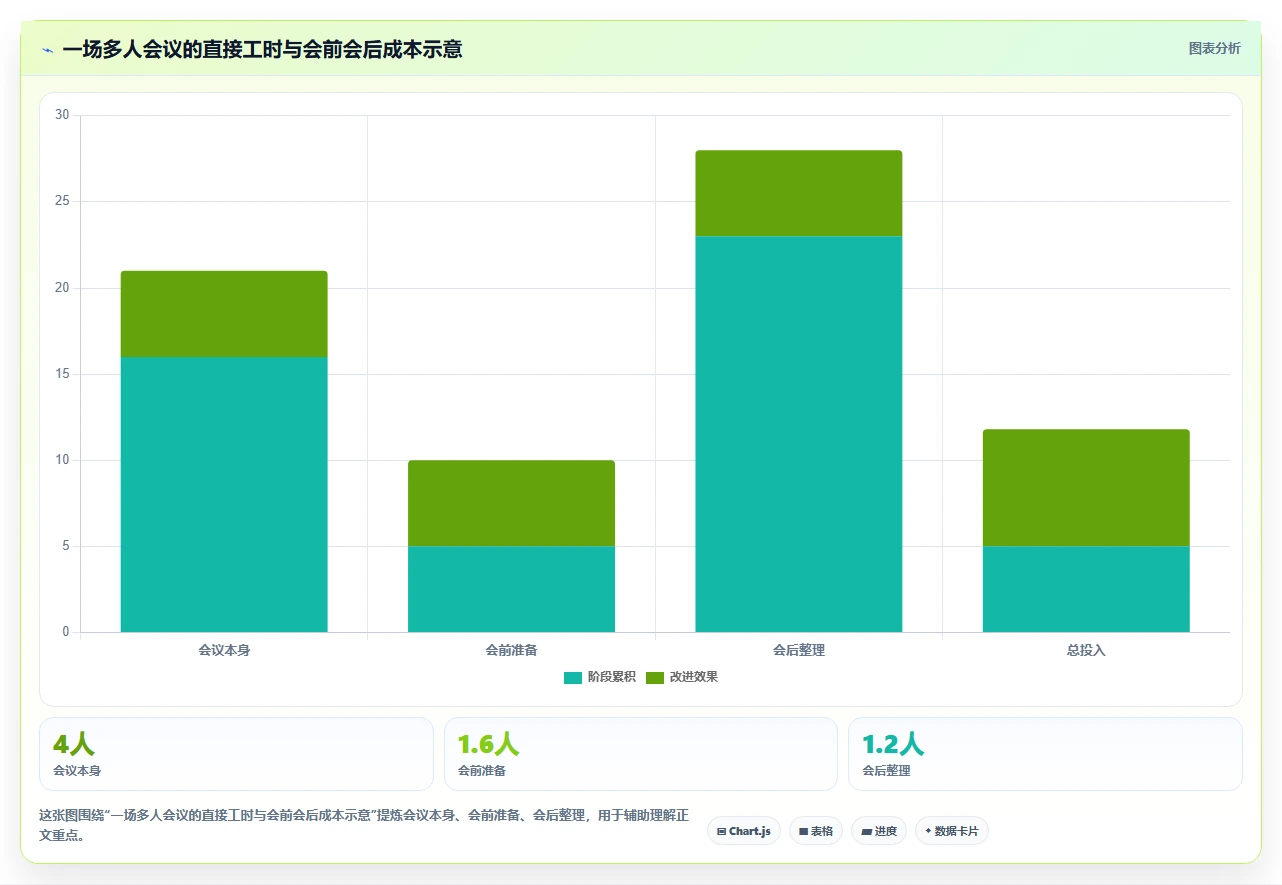Toggle the 改进效果 legend item
Viewport: 1282px width, 885px height.
tap(682, 677)
